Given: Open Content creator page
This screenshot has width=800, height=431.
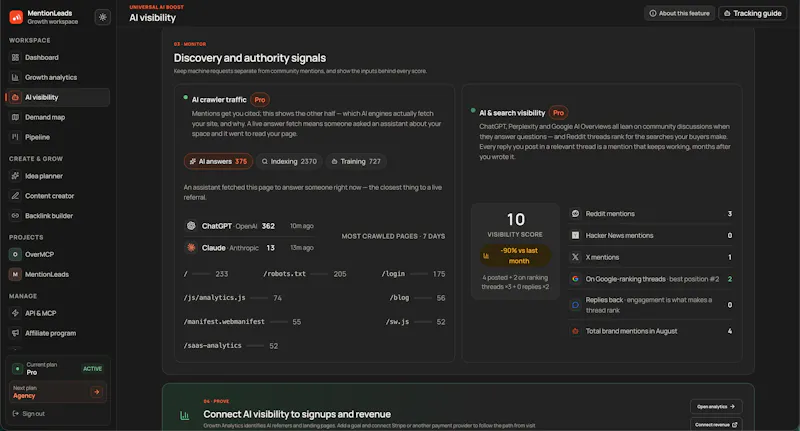Looking at the screenshot, I should [58, 196].
